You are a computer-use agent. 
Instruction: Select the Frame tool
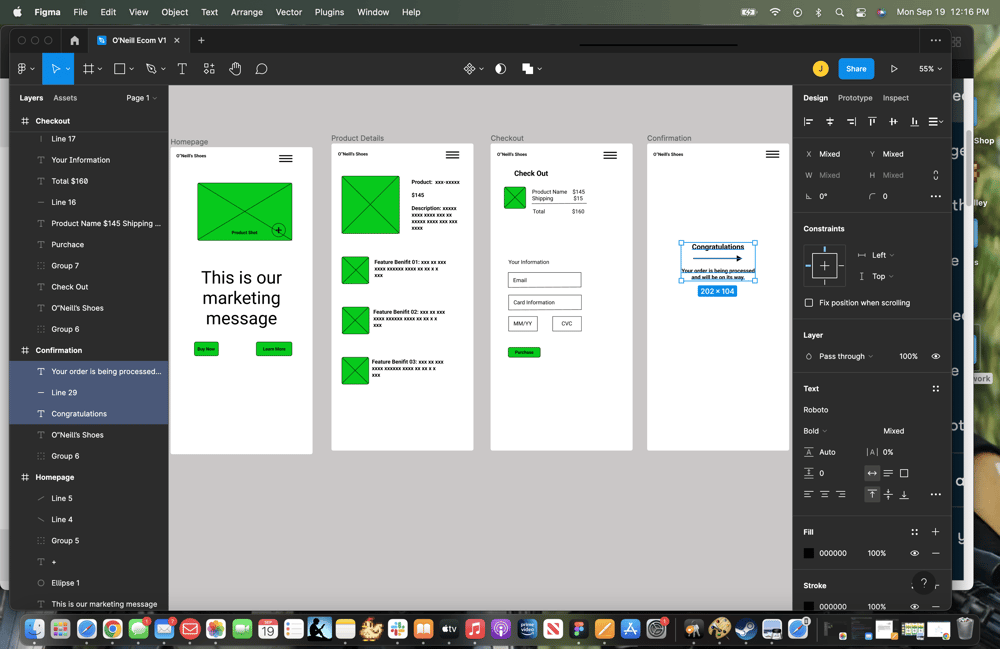click(x=89, y=68)
